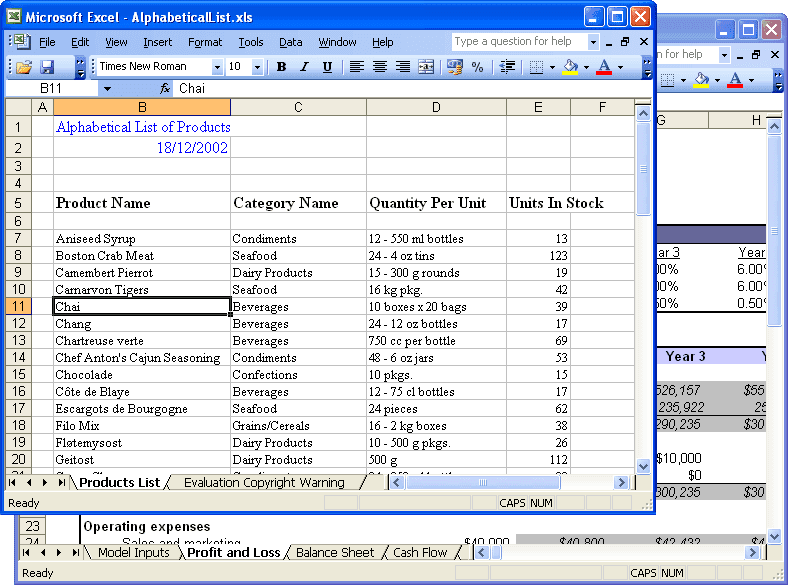
Task: Switch to Evaluation Copyright Warning sheet tab
Action: point(264,483)
